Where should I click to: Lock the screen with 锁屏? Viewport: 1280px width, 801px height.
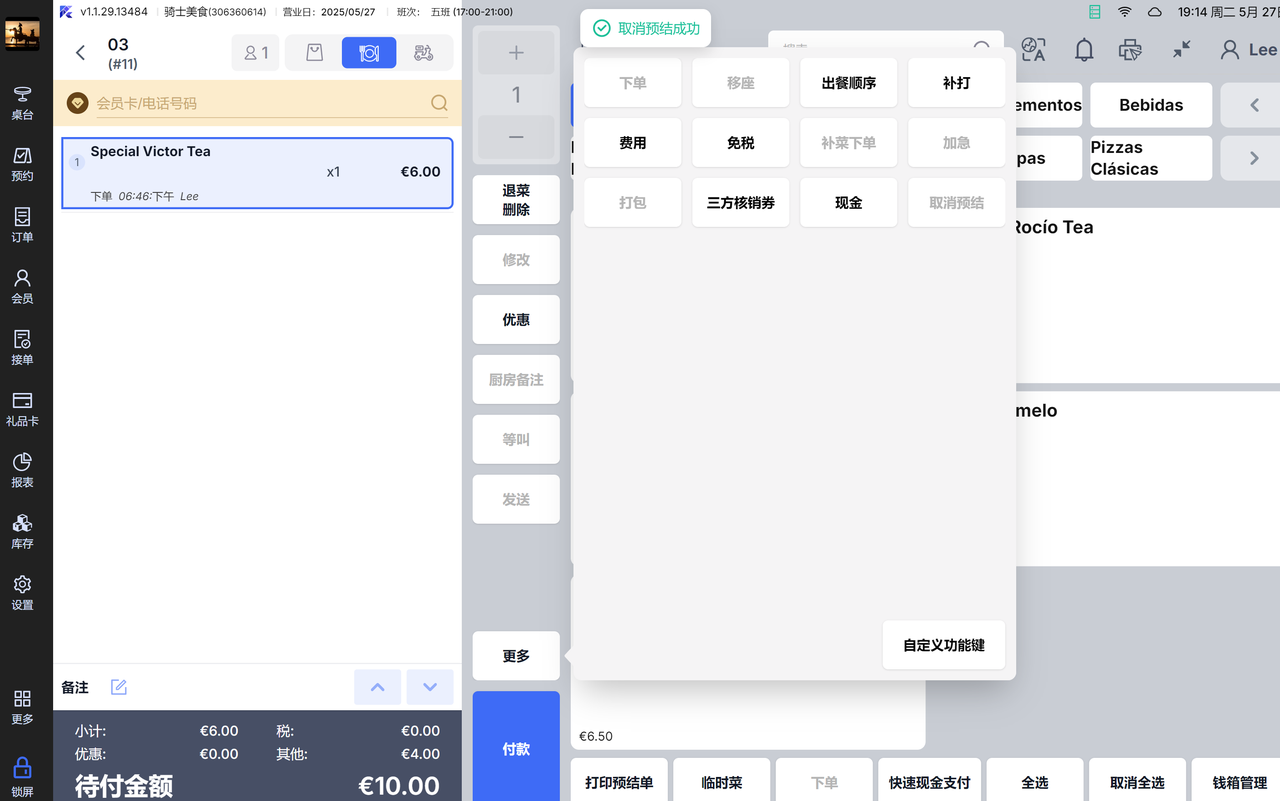coord(22,776)
